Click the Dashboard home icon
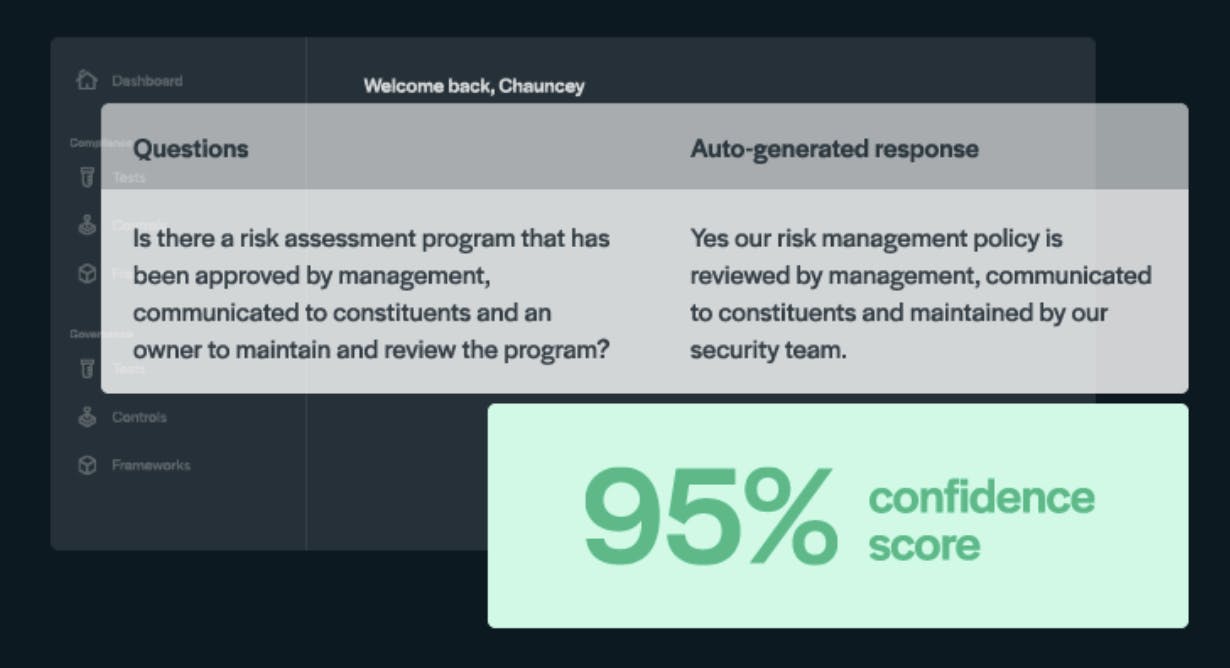 coord(87,80)
